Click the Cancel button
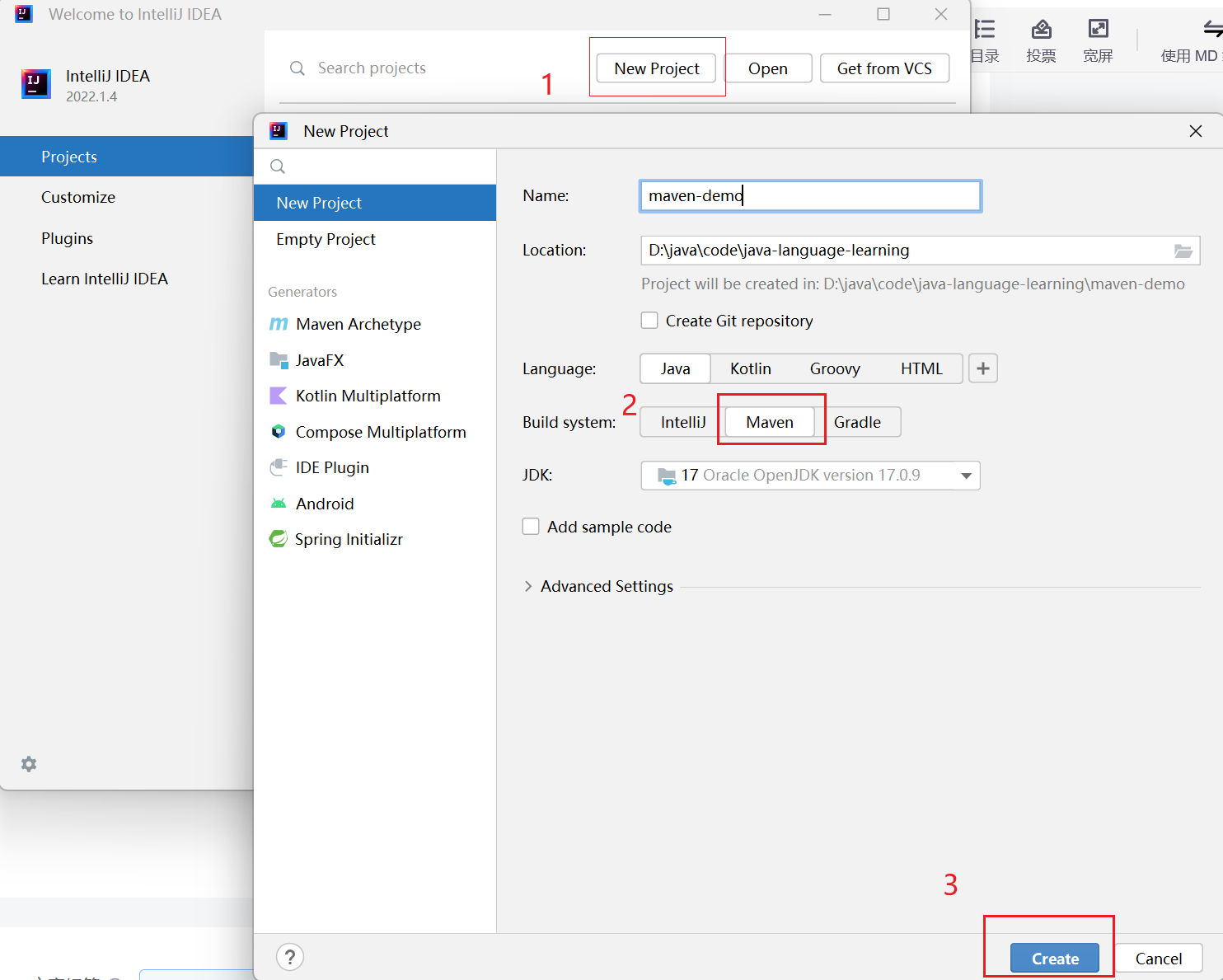 (x=1159, y=959)
